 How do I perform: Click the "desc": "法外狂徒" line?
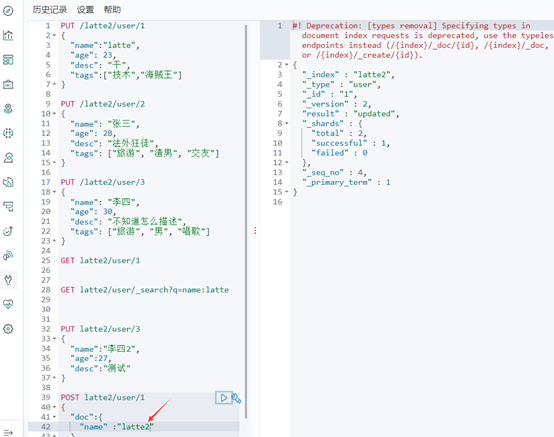point(114,143)
